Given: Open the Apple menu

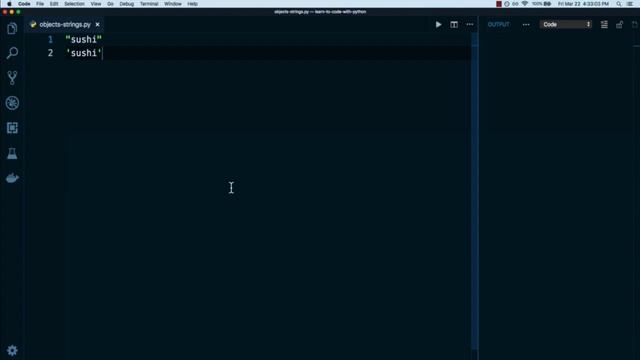Looking at the screenshot, I should [x=9, y=4].
